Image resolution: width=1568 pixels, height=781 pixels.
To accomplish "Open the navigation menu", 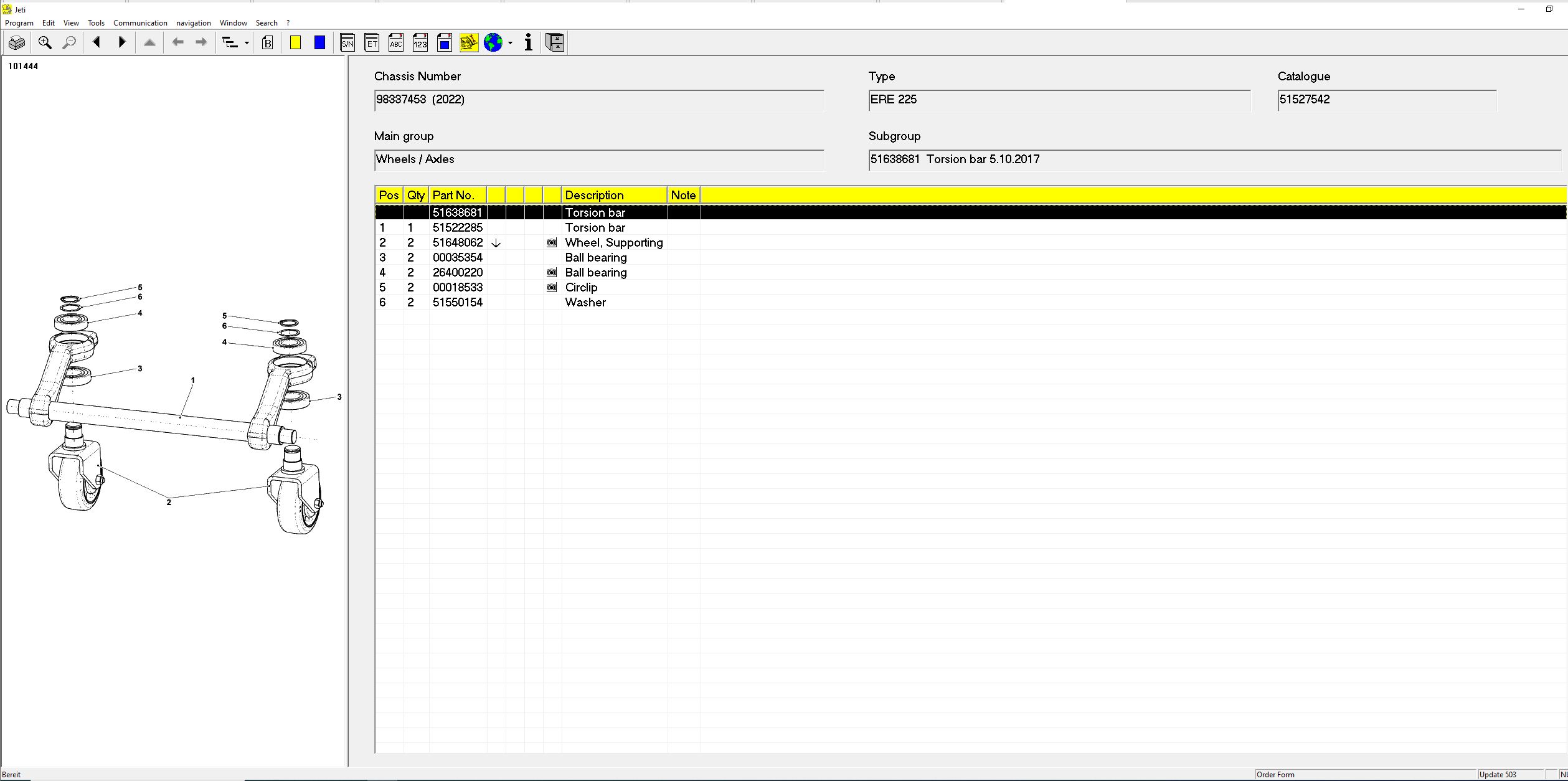I will pos(194,23).
